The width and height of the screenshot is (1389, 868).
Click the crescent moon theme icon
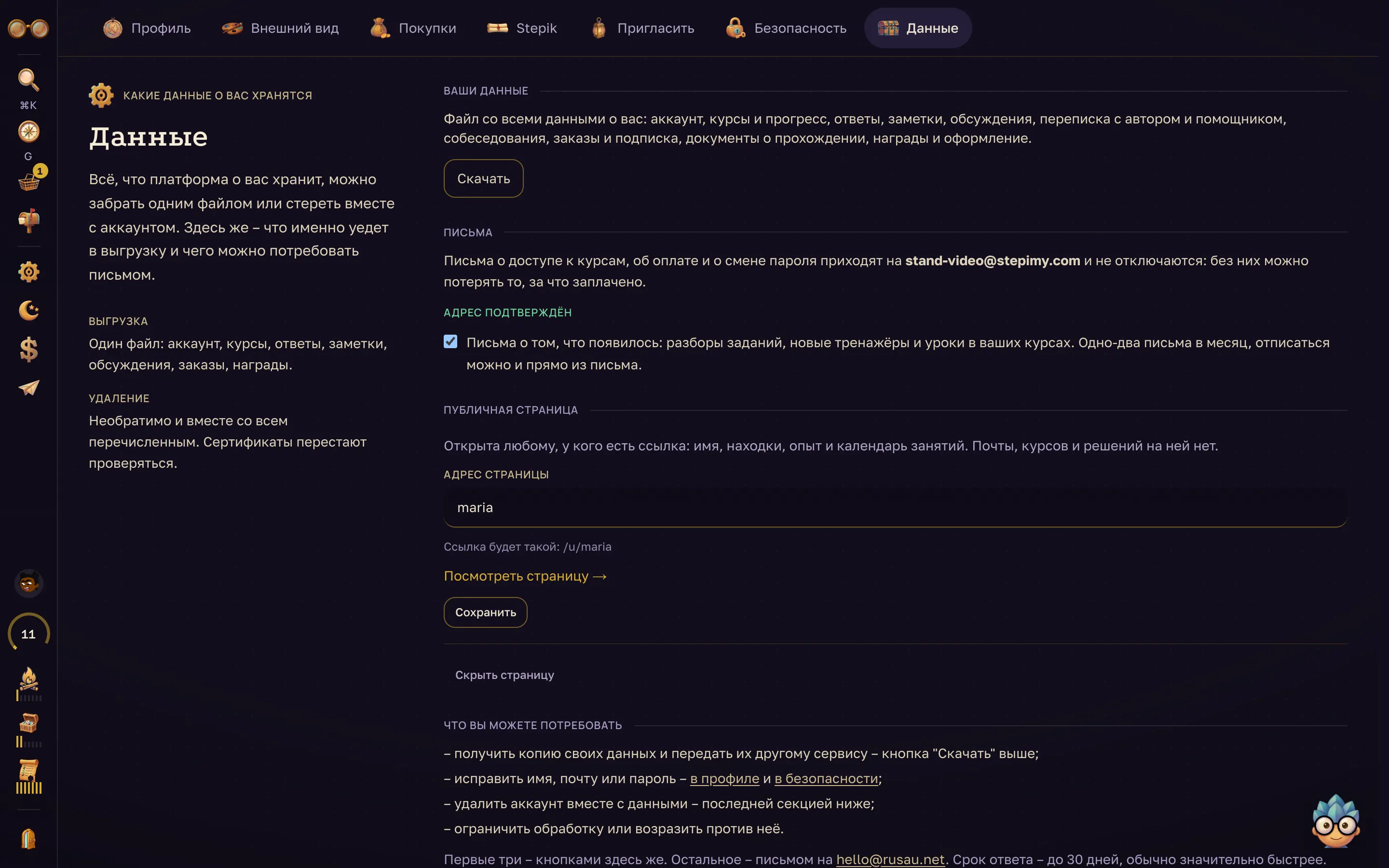point(28,311)
